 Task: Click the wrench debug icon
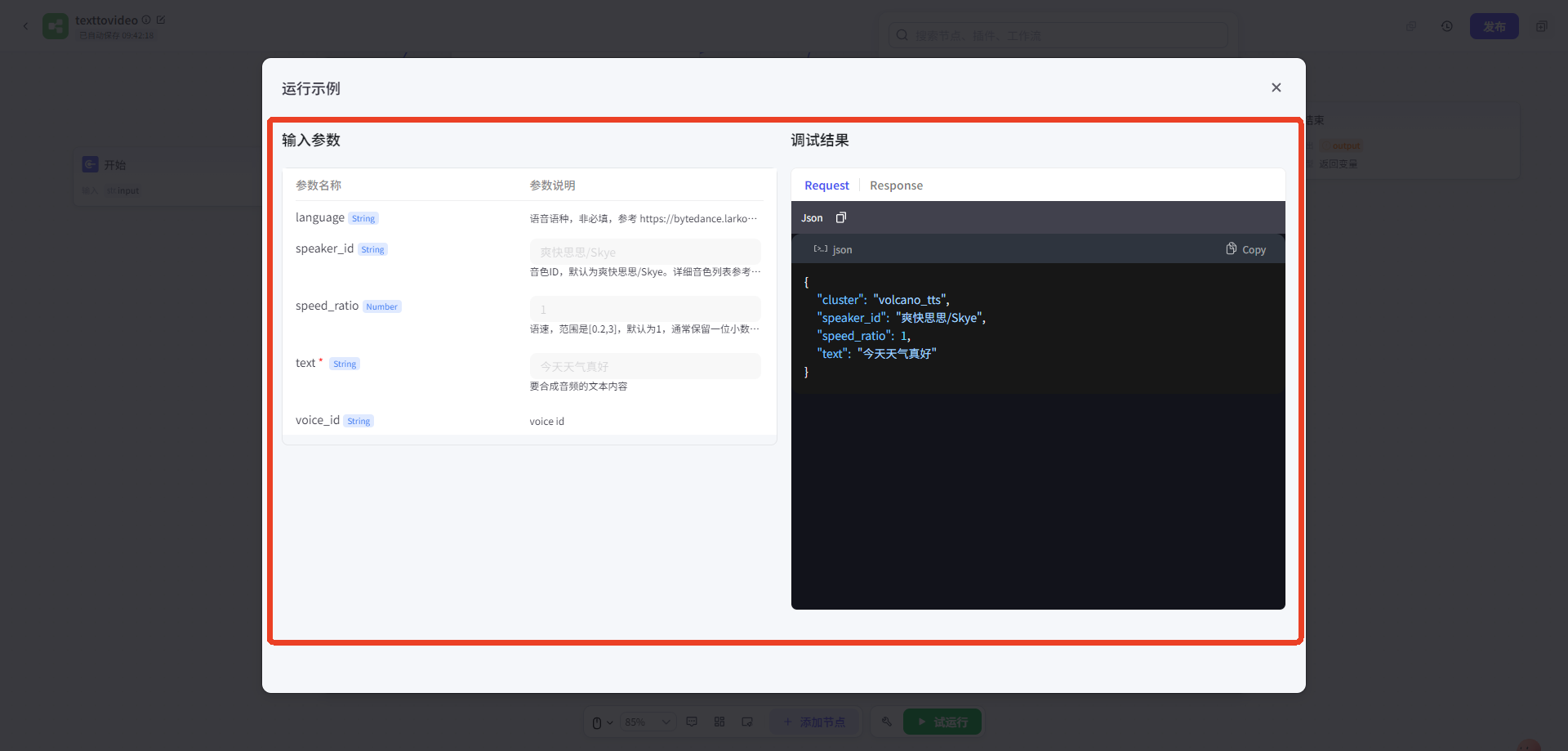[x=886, y=722]
